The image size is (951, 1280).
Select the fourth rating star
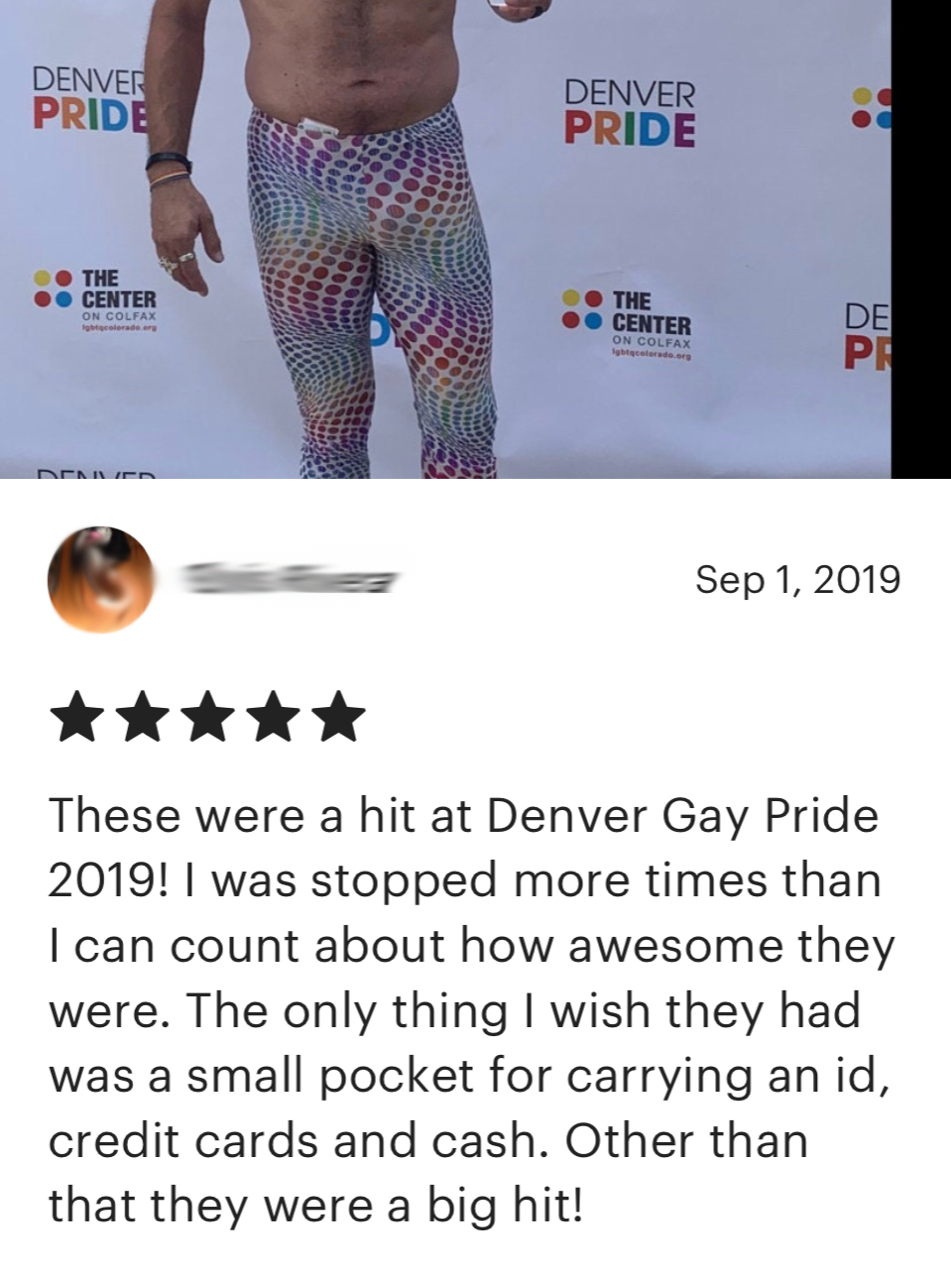click(x=273, y=717)
